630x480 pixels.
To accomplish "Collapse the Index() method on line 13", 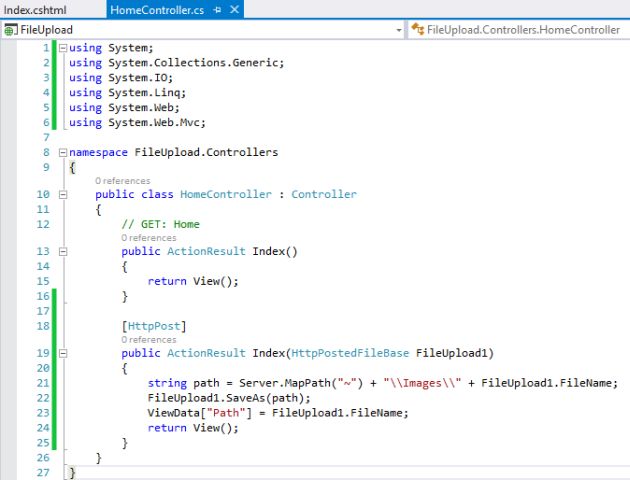I will coord(63,252).
